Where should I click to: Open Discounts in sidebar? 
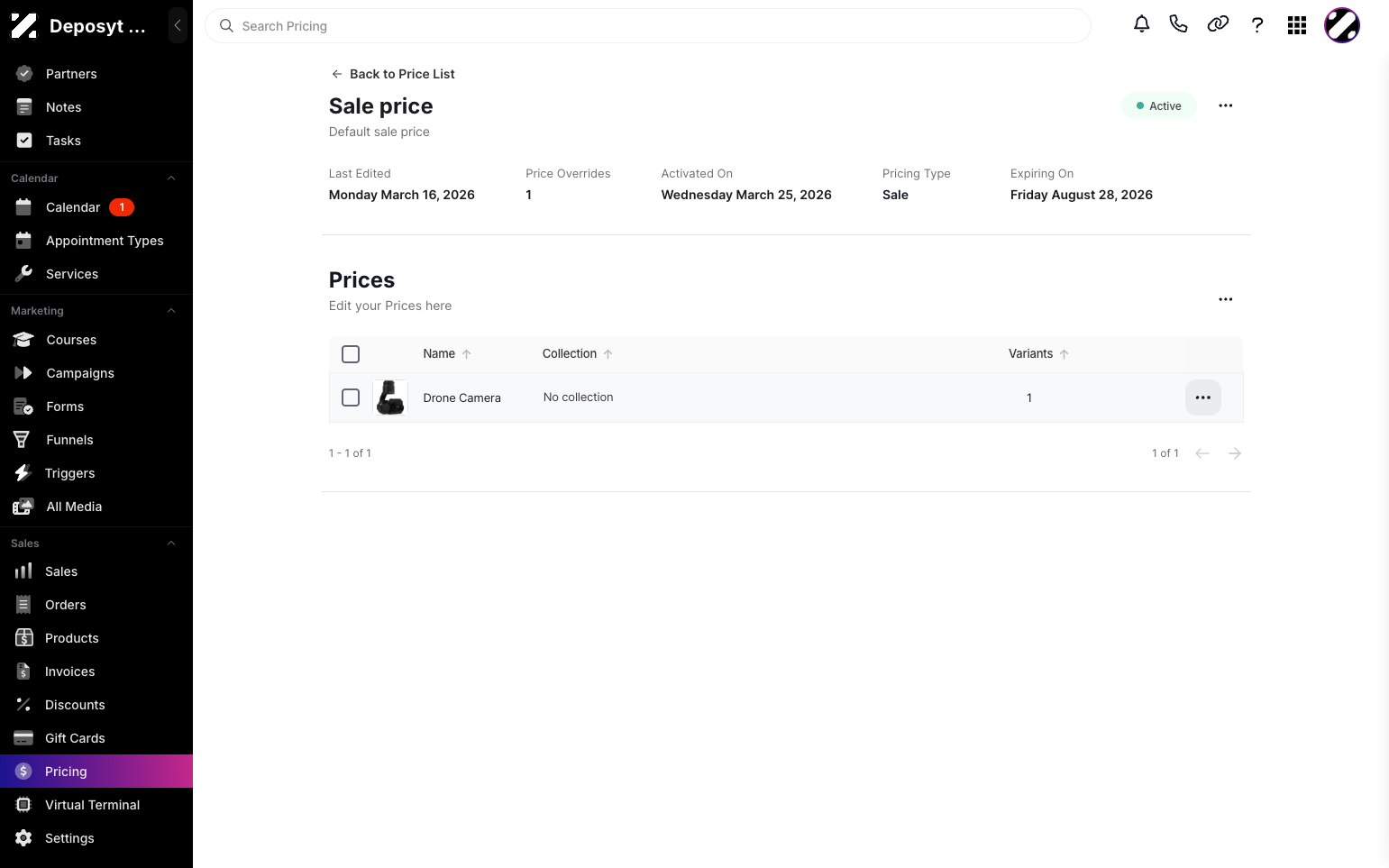coord(96,705)
